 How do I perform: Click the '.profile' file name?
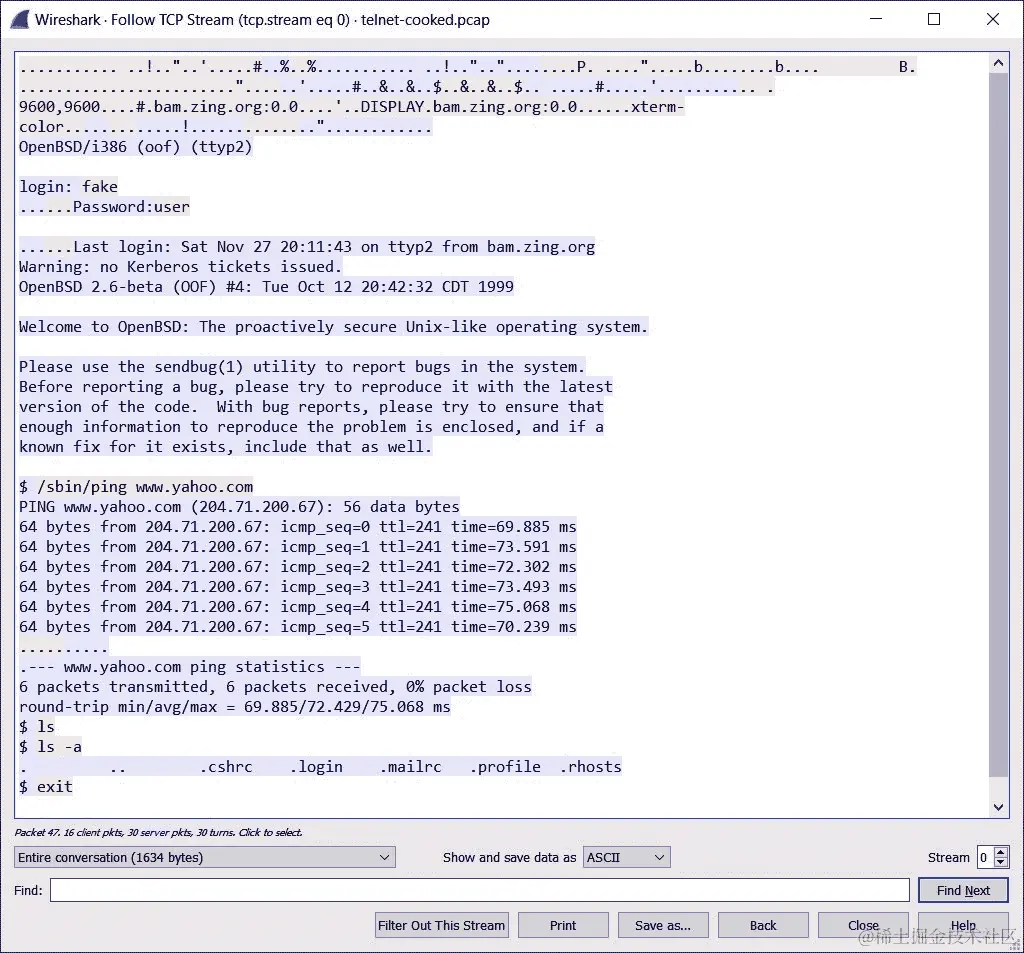point(505,767)
